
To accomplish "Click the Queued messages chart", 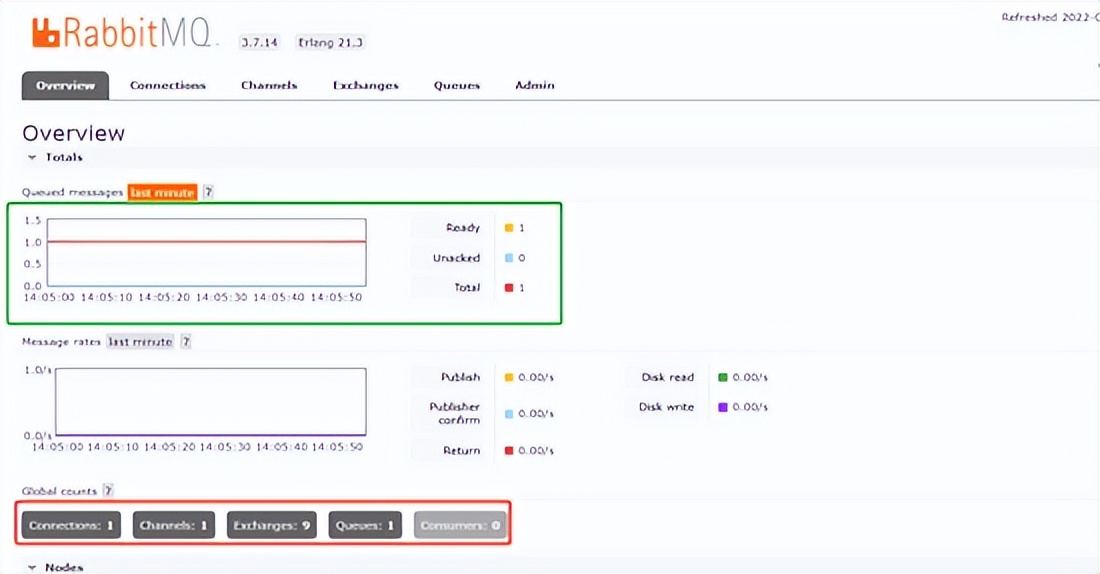I will pyautogui.click(x=207, y=253).
